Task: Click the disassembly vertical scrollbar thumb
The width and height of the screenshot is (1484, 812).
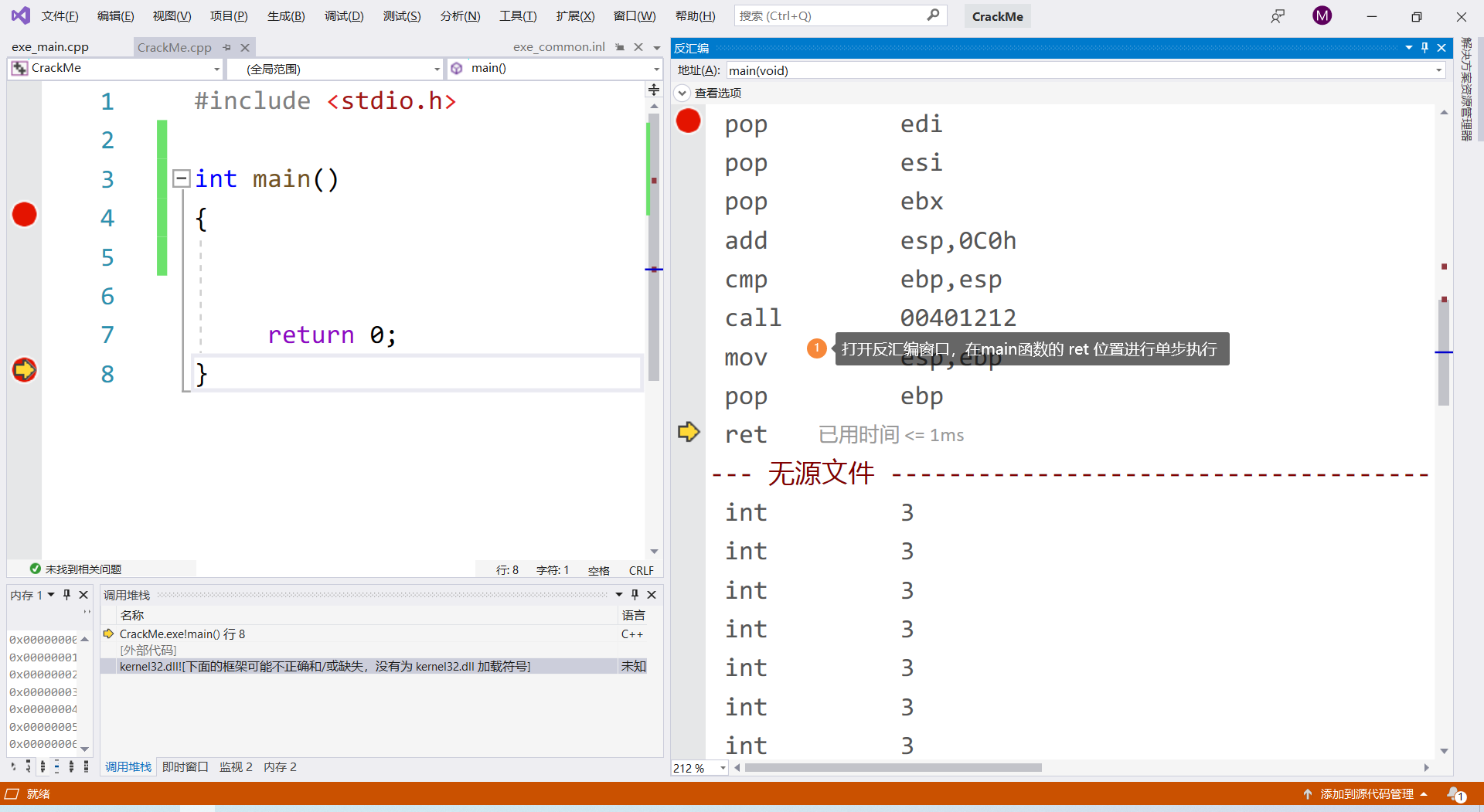Action: coord(1444,353)
